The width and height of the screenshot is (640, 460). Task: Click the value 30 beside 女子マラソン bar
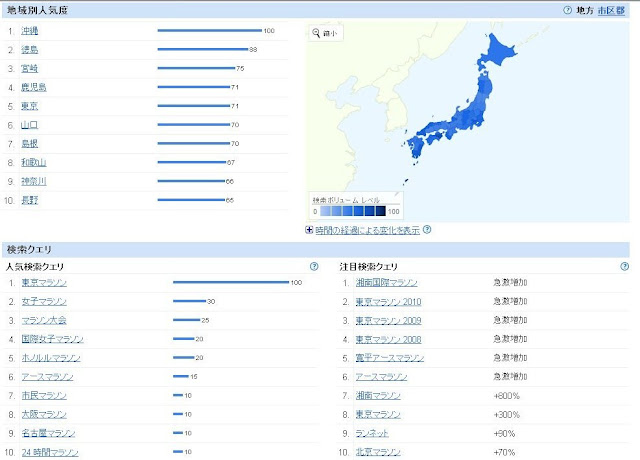click(211, 301)
